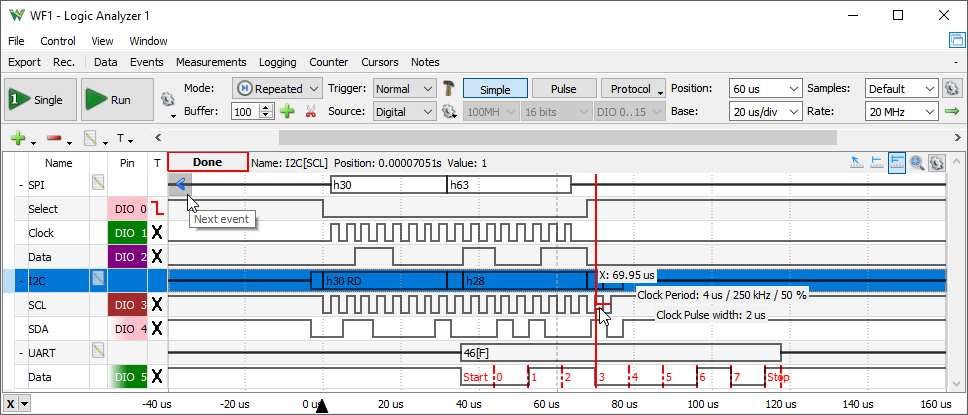Click the red scissors remove-buffer icon
The image size is (968, 415).
click(310, 112)
